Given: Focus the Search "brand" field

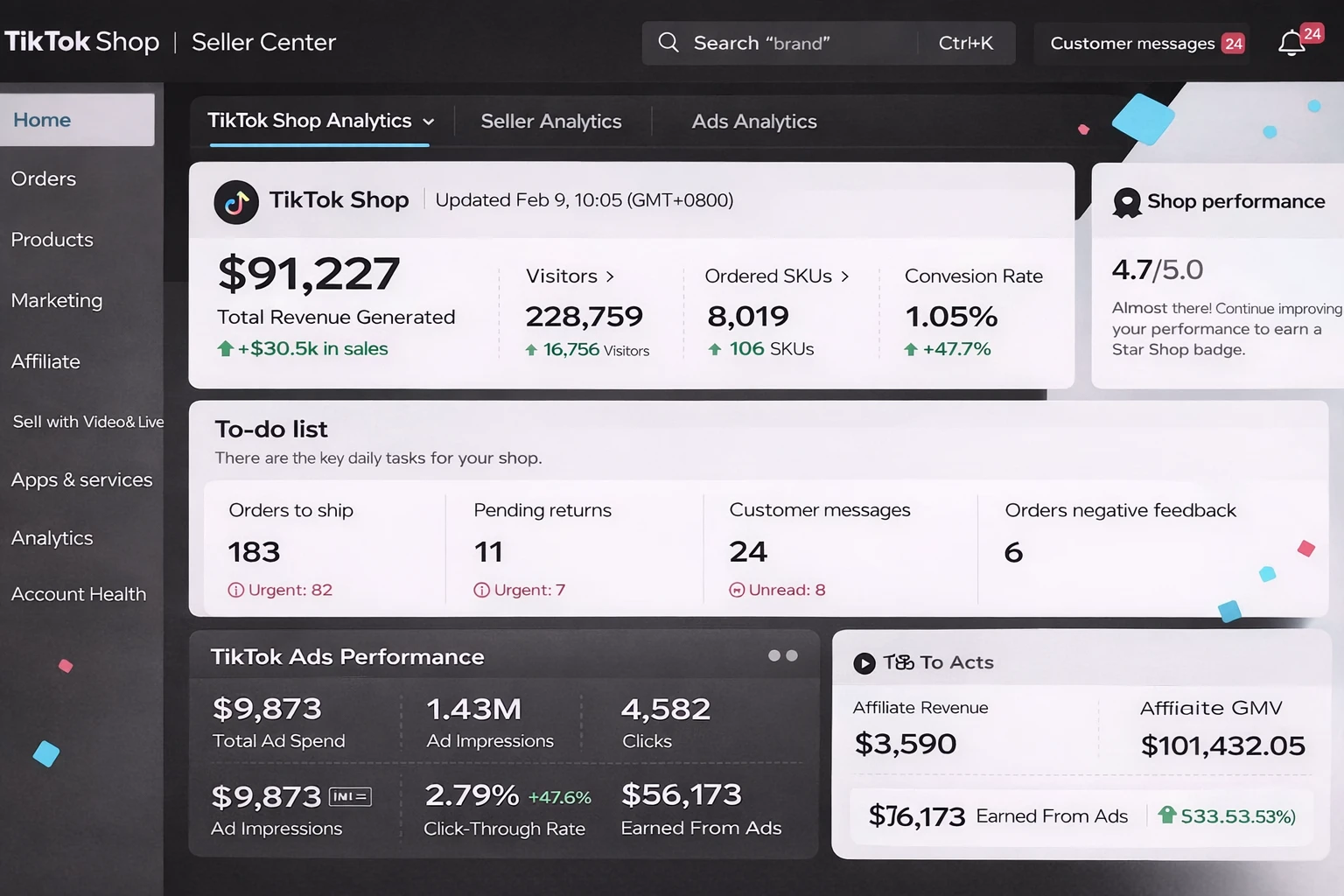Looking at the screenshot, I should pos(829,43).
